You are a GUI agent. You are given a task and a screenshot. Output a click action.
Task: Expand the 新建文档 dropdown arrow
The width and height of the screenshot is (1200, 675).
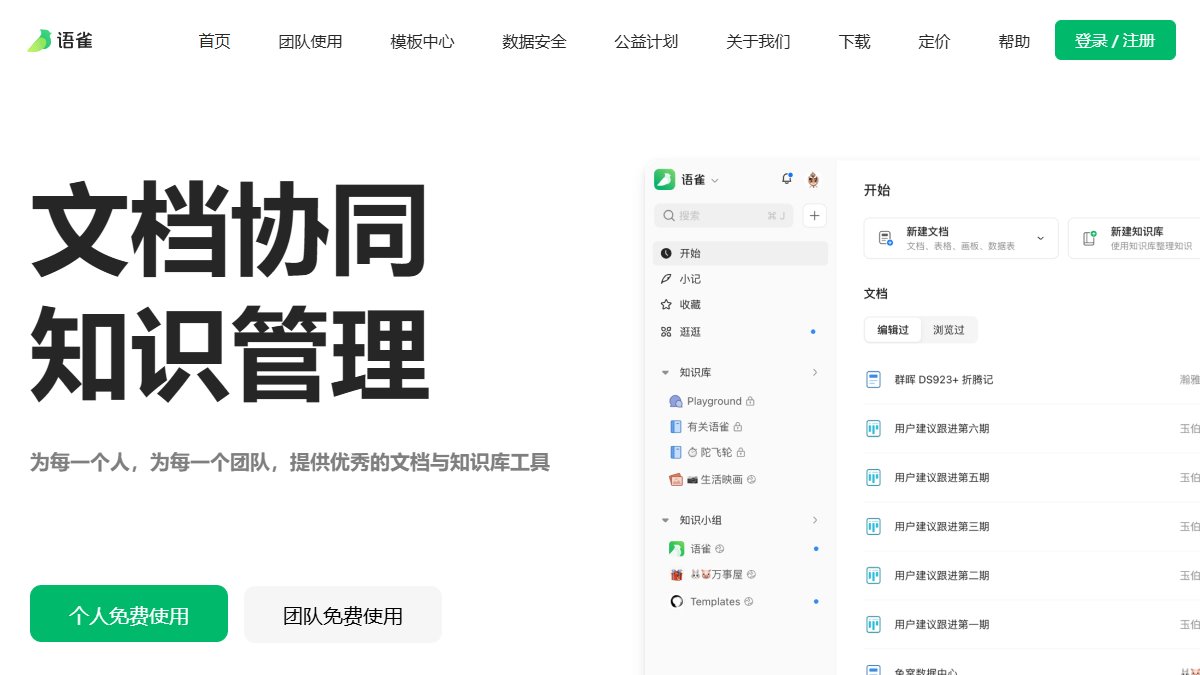click(x=1040, y=238)
